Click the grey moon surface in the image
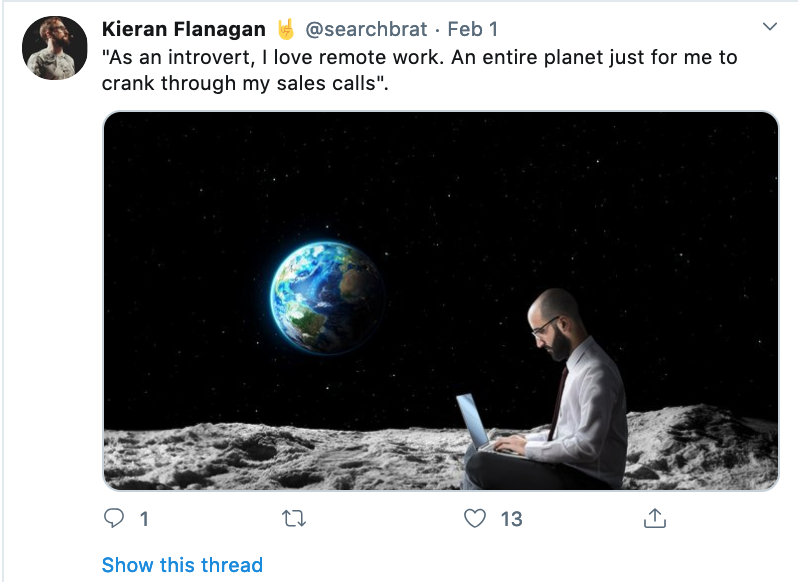This screenshot has width=798, height=582. pyautogui.click(x=250, y=455)
